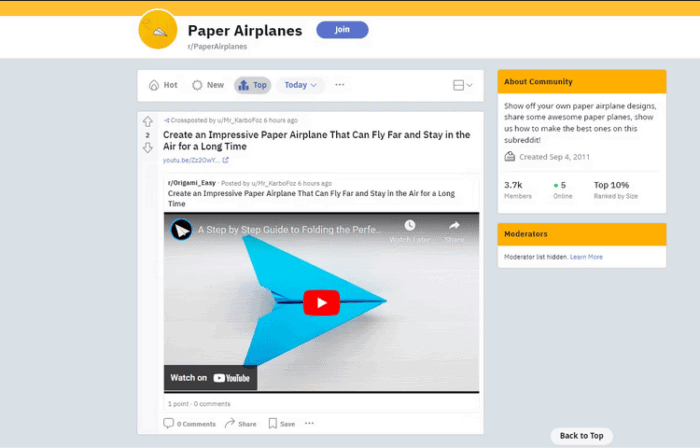This screenshot has width=700, height=448.
Task: Upvote the paper airplane post
Action: 148,121
